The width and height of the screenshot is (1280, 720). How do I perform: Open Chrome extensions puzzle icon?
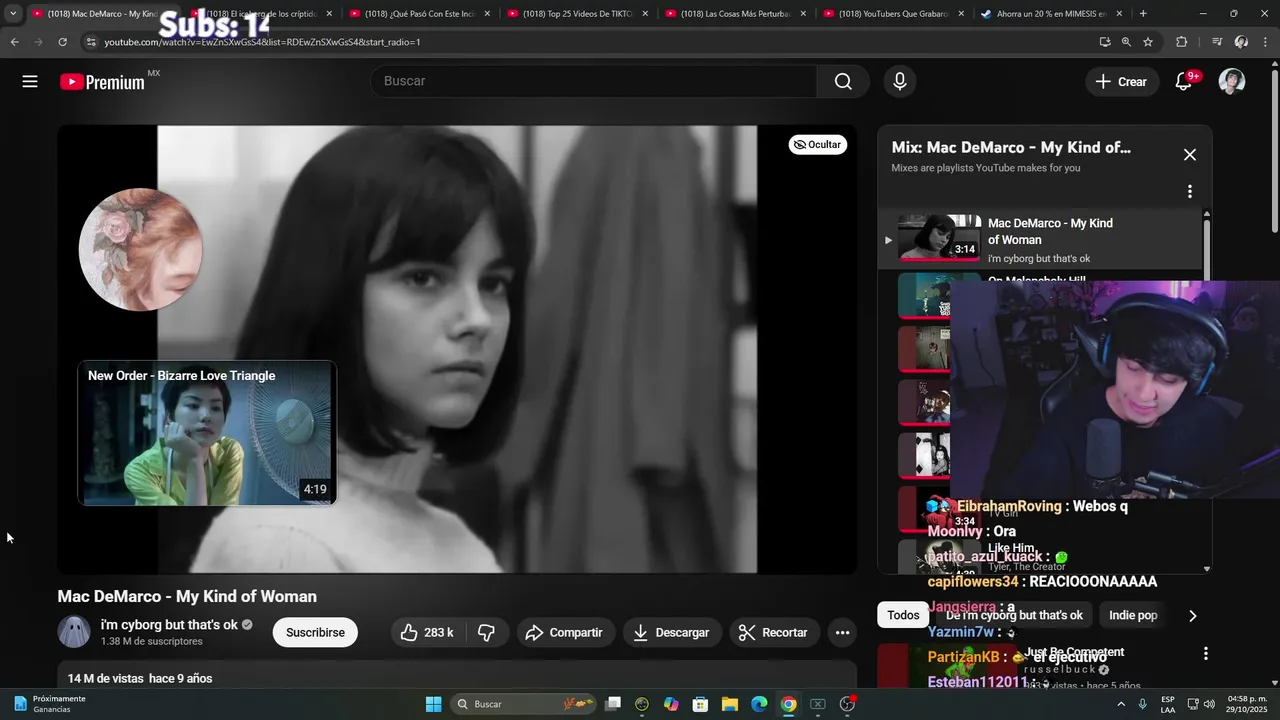coord(1182,42)
